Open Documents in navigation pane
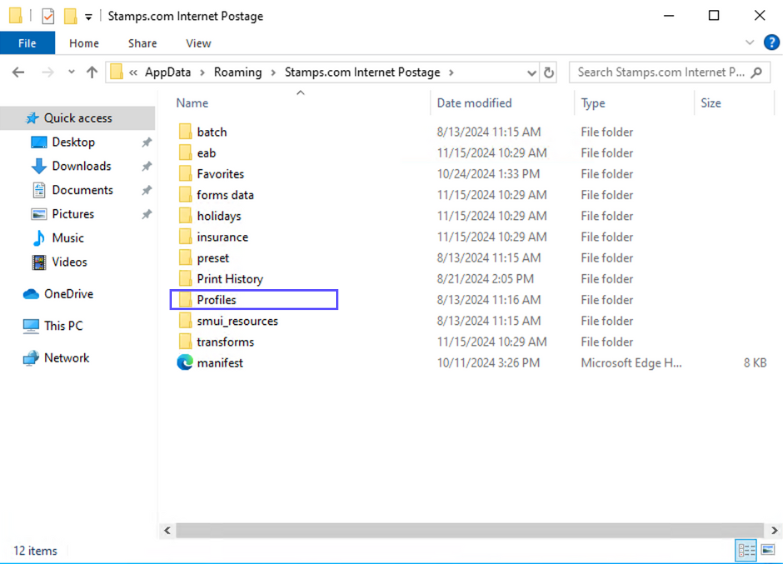The image size is (783, 564). (82, 190)
